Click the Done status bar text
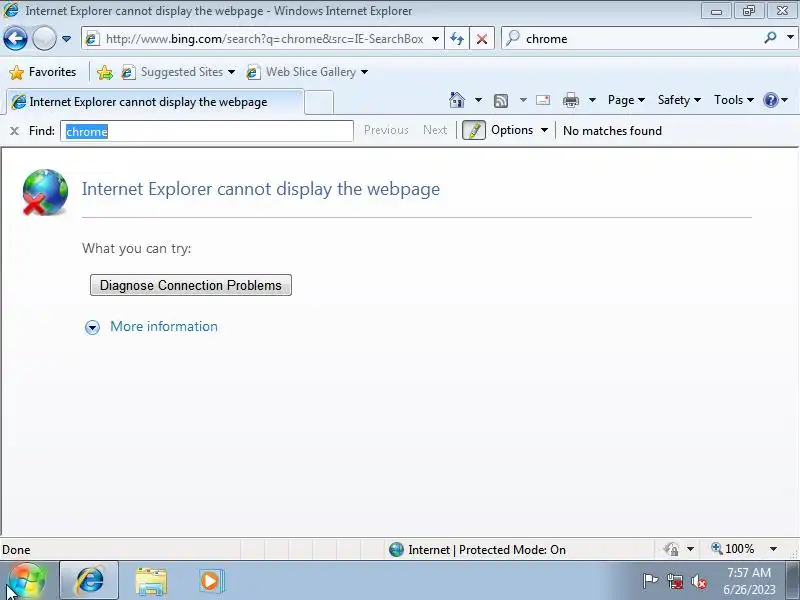Image resolution: width=800 pixels, height=600 pixels. pyautogui.click(x=16, y=550)
